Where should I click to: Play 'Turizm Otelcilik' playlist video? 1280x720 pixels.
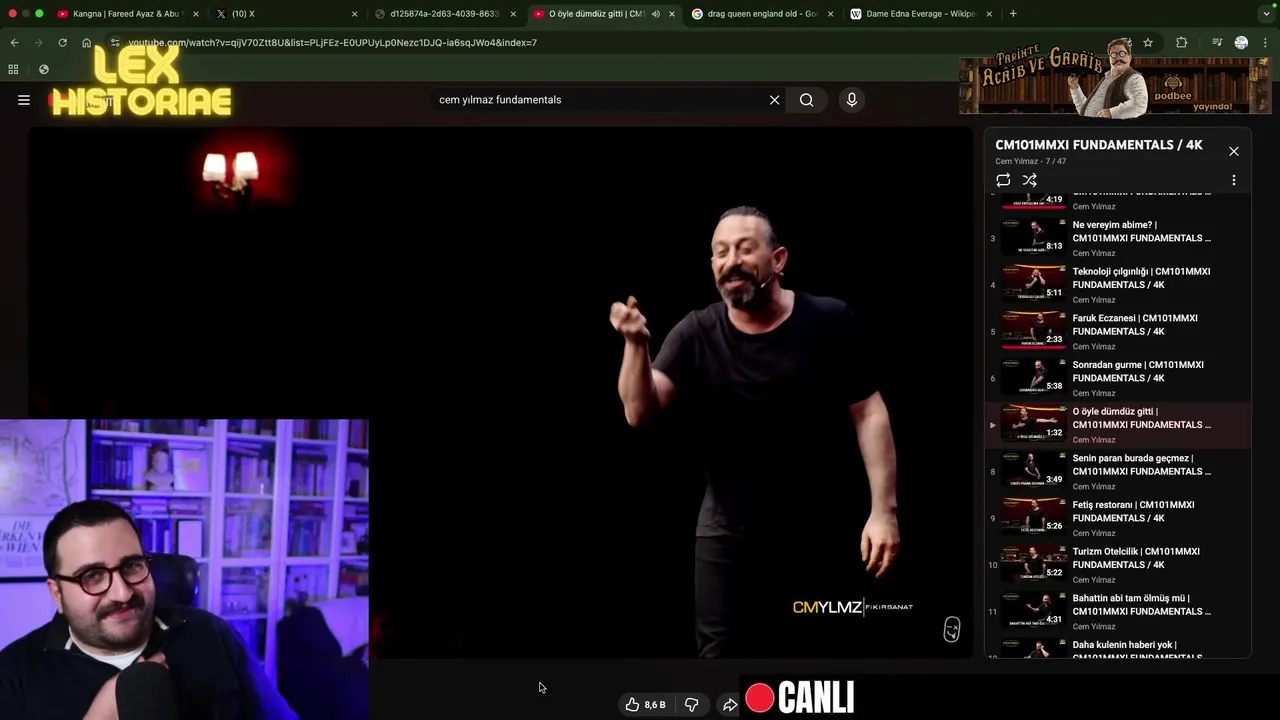tap(1118, 565)
